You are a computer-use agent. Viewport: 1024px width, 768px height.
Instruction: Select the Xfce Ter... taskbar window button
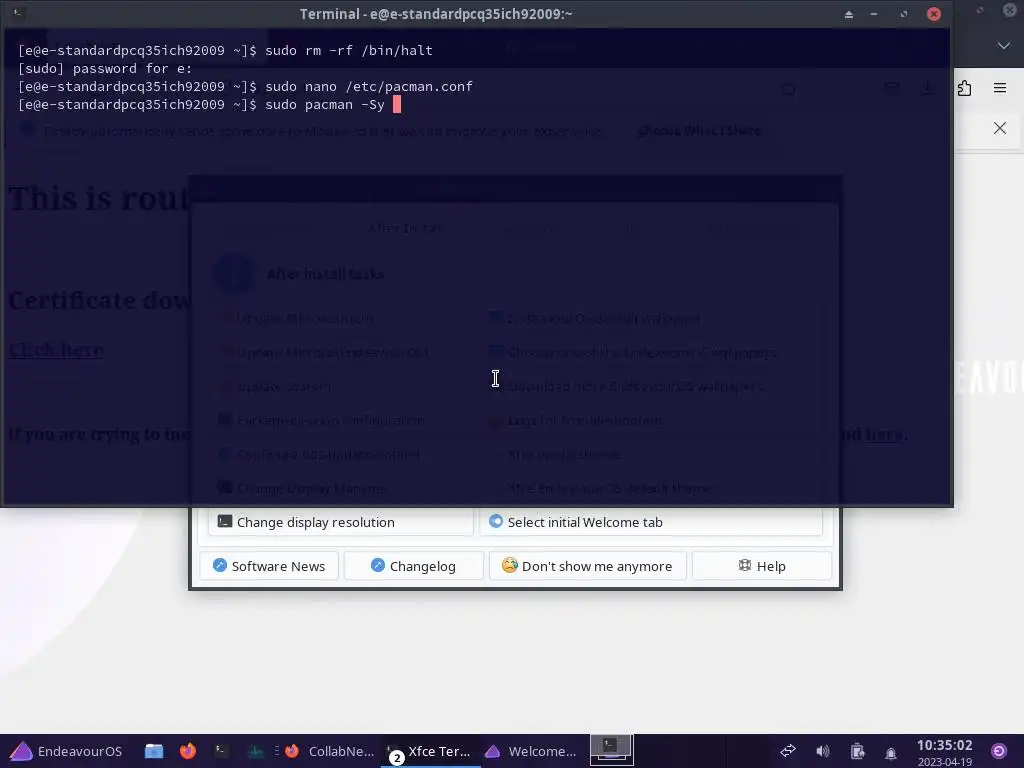(x=431, y=751)
